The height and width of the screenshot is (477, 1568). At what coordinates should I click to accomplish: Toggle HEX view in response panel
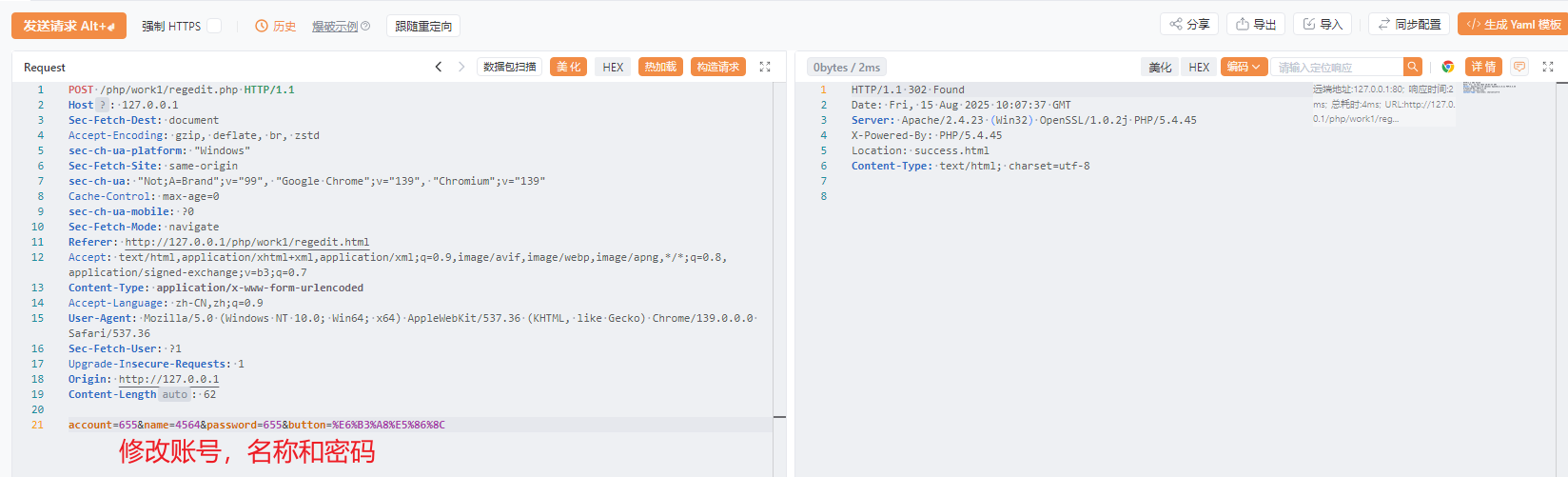[x=1199, y=67]
